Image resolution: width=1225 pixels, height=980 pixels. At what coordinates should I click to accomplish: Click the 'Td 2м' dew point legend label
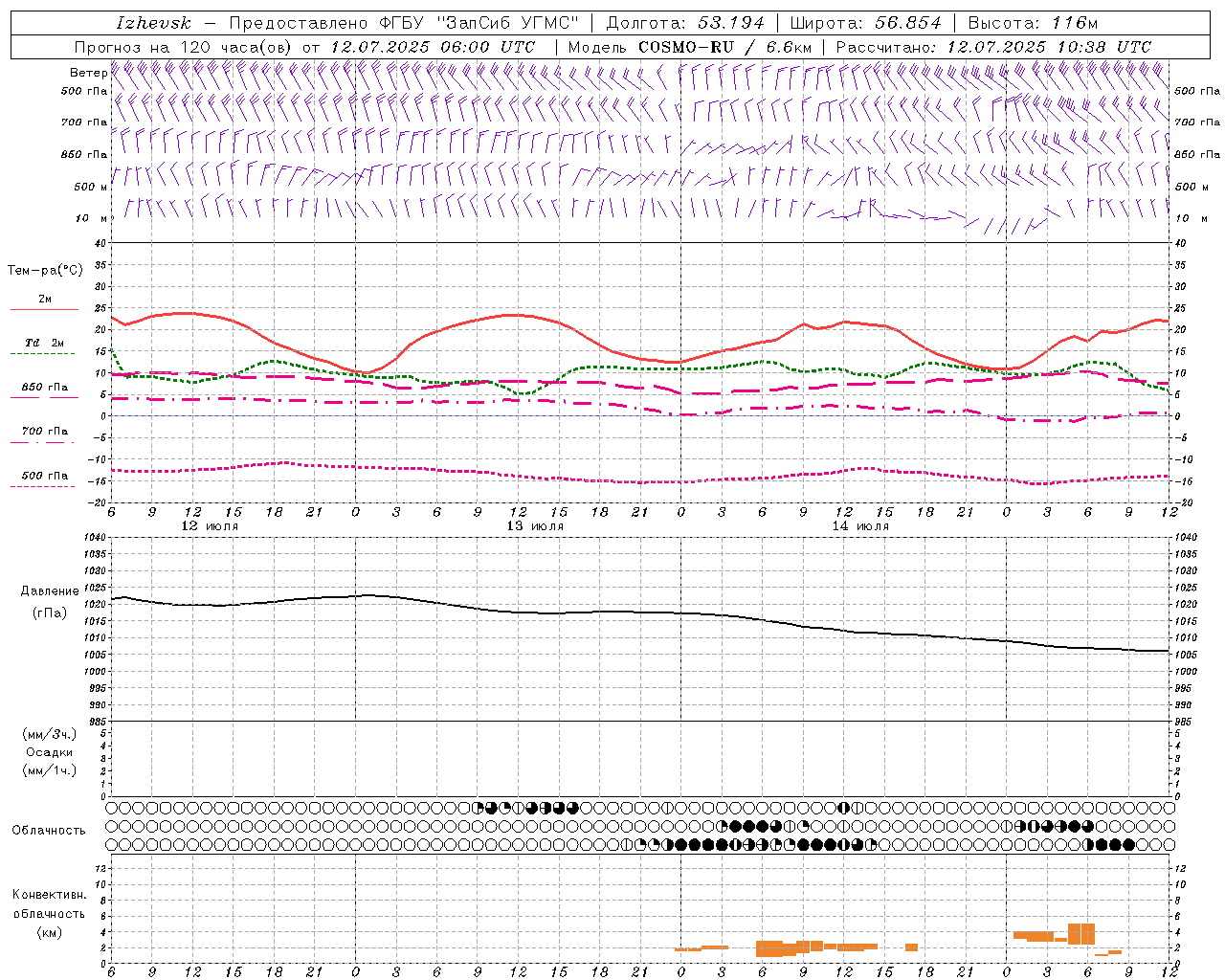[x=44, y=343]
